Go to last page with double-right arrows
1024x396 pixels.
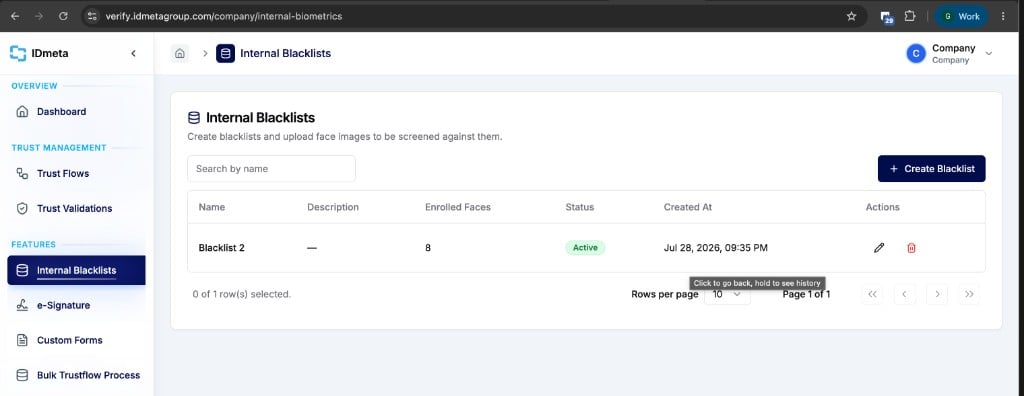[x=969, y=295]
